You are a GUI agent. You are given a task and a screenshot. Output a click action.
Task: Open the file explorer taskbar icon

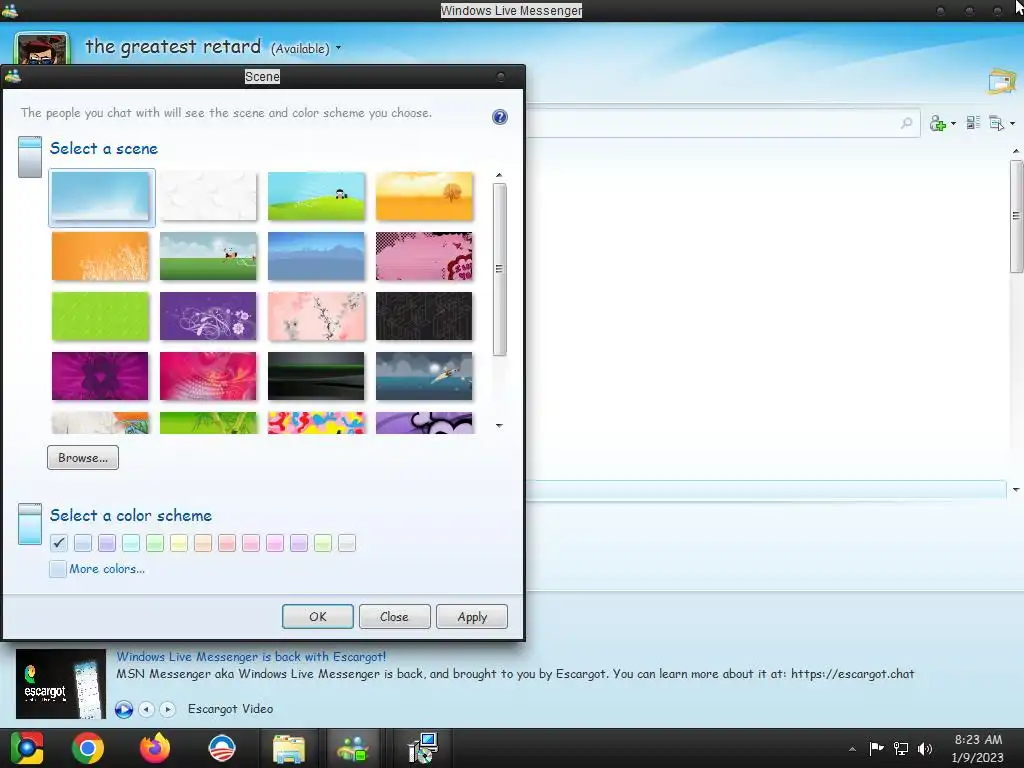pos(289,749)
